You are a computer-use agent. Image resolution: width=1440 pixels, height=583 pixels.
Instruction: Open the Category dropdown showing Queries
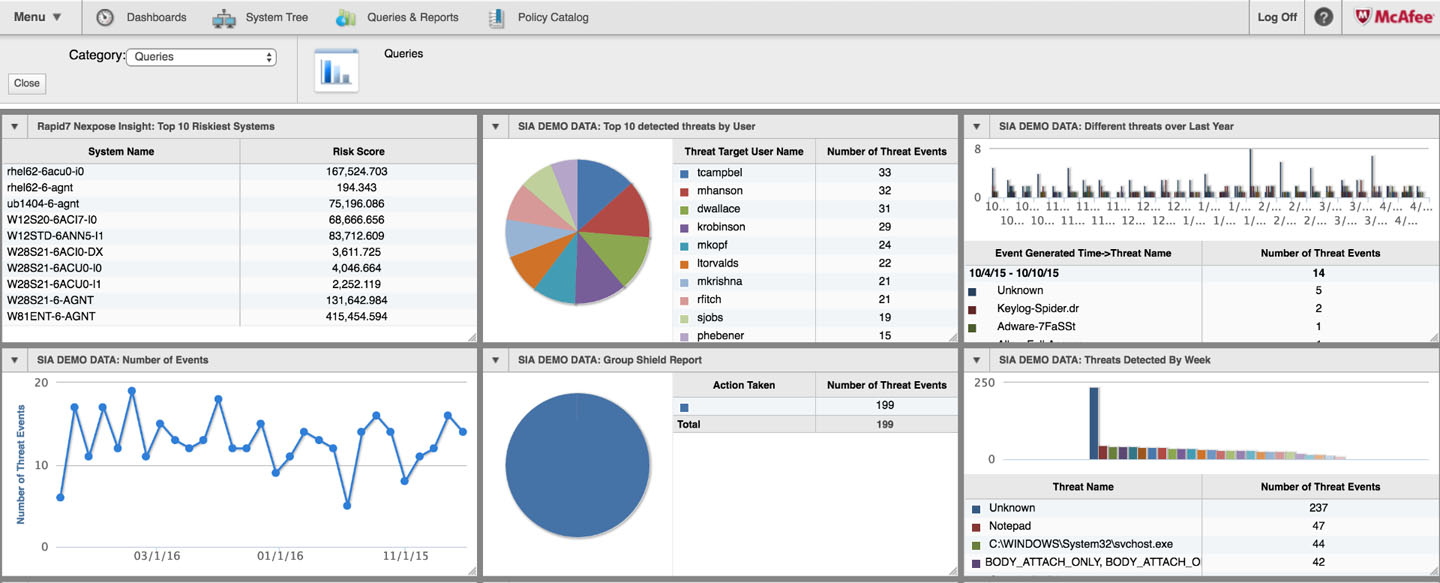tap(201, 57)
